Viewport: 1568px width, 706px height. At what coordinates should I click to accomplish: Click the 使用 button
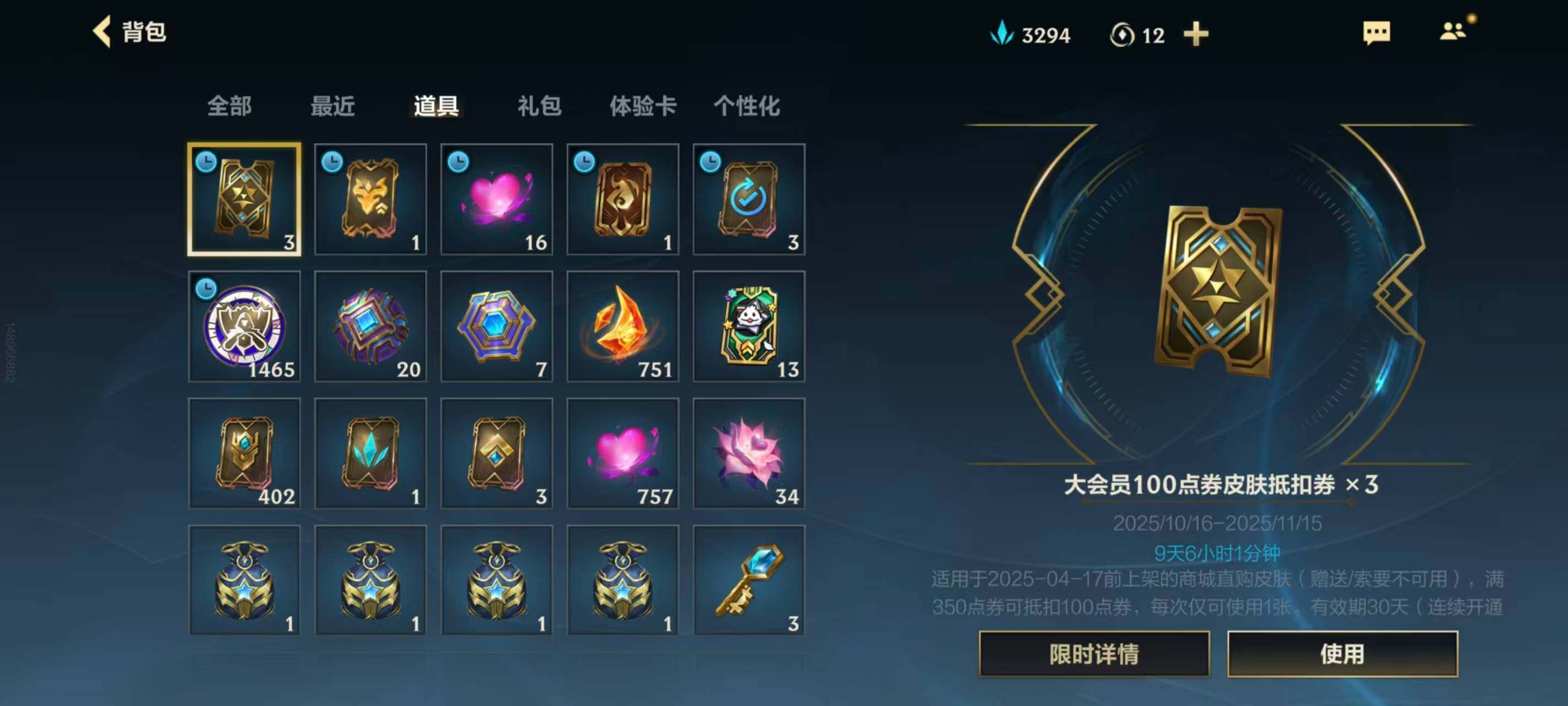(x=1342, y=654)
